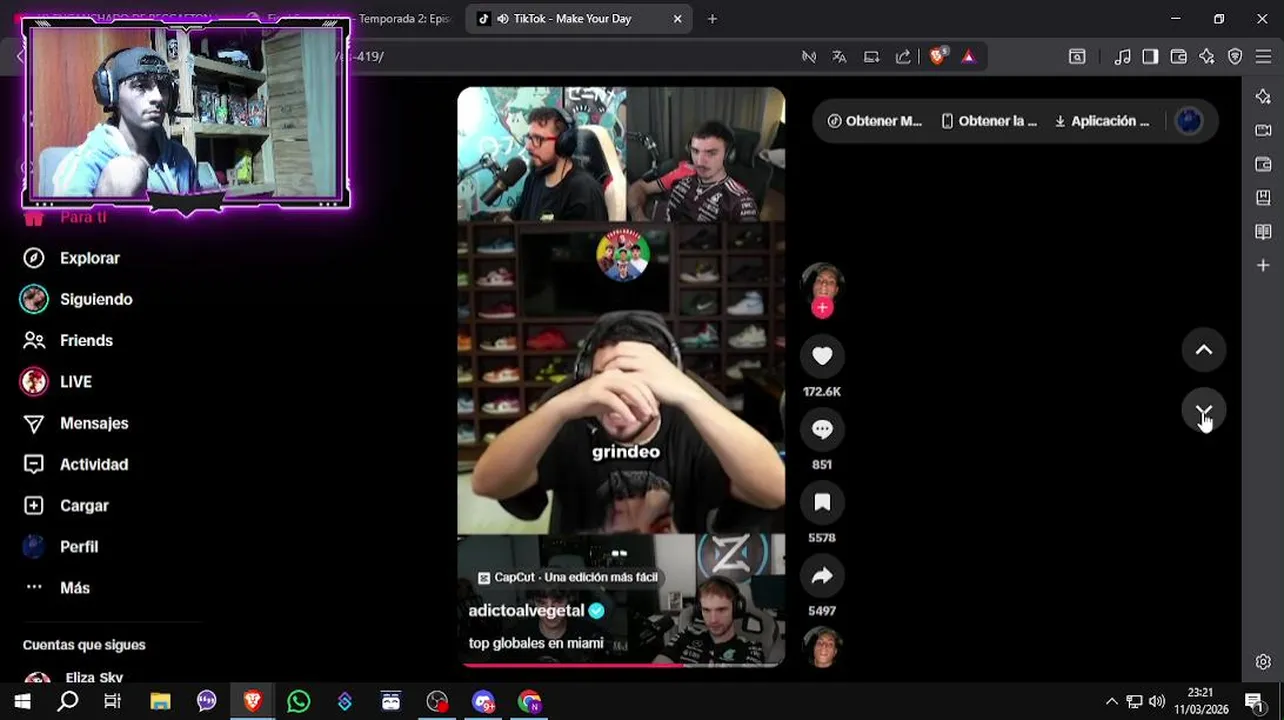Click the tab search icon in toolbar
The height and width of the screenshot is (720, 1284).
tap(1077, 57)
